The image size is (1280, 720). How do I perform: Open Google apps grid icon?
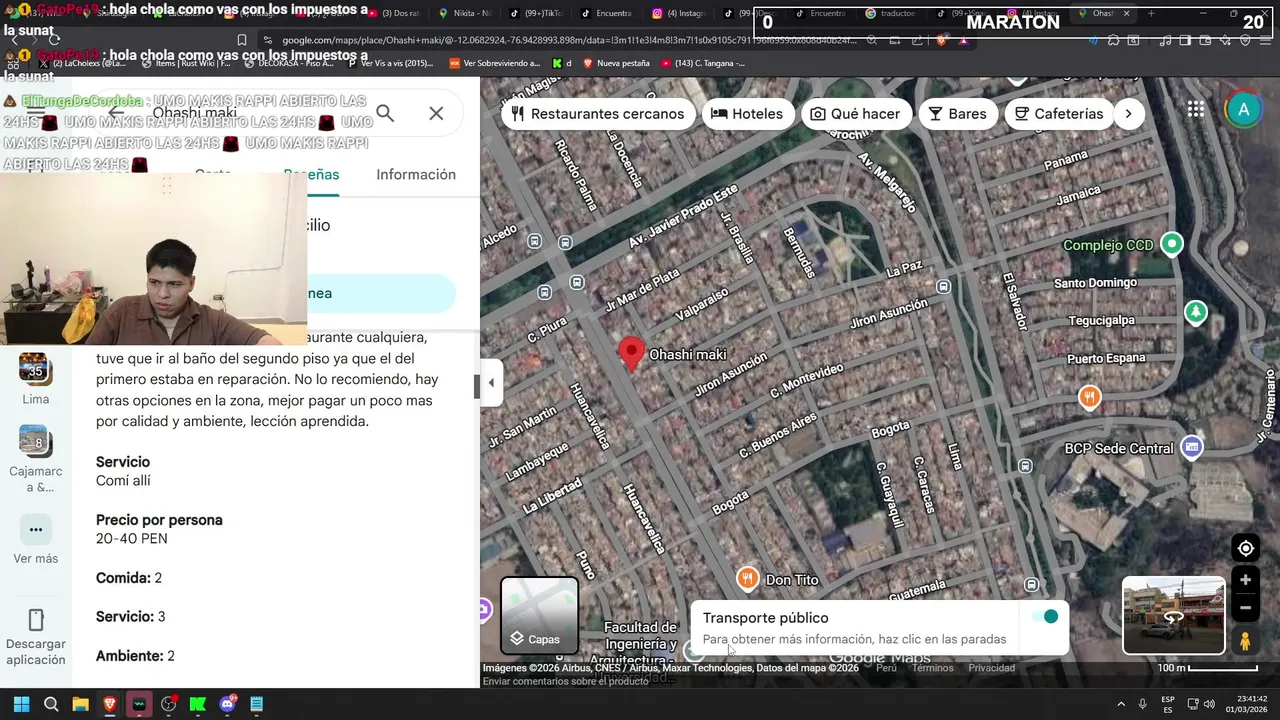click(1196, 110)
